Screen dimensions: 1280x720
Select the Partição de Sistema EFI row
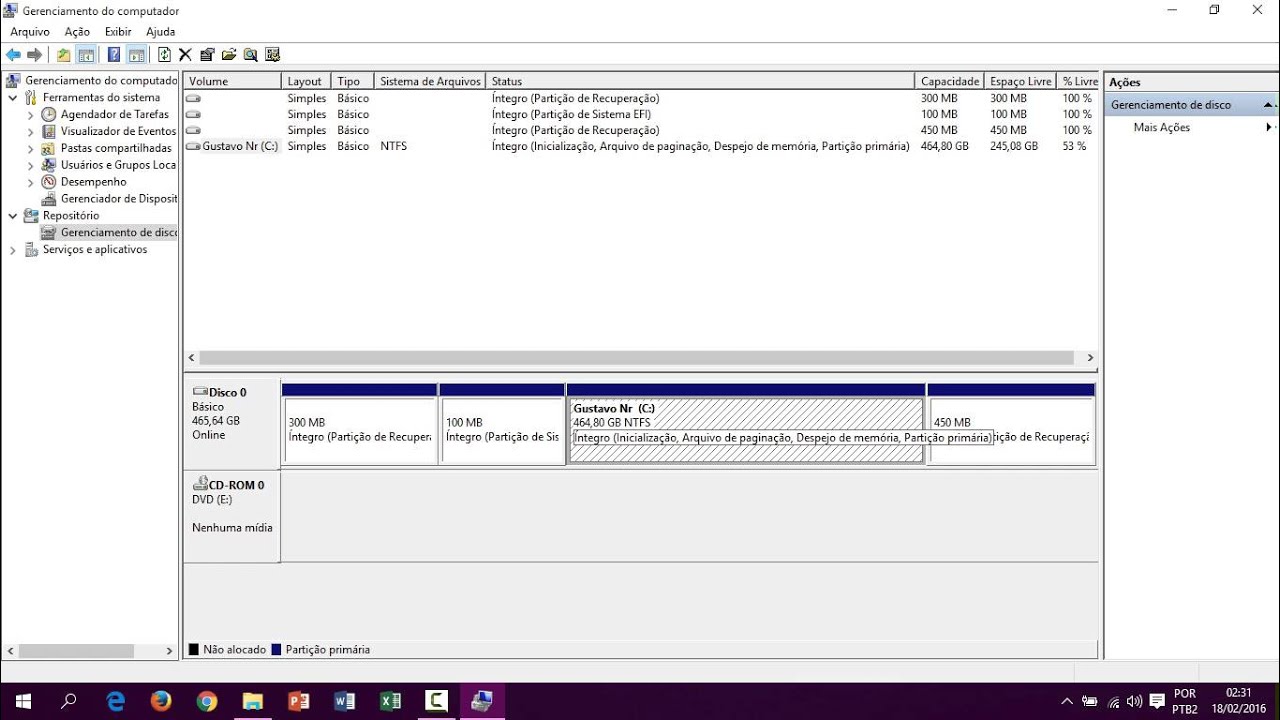tap(640, 114)
